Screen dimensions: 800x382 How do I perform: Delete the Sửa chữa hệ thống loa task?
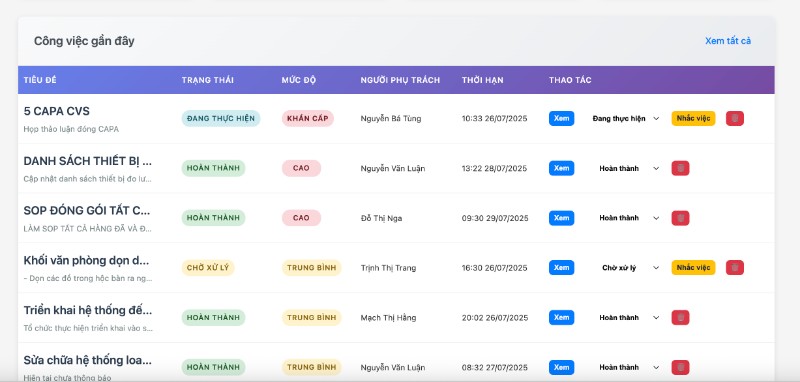[680, 367]
